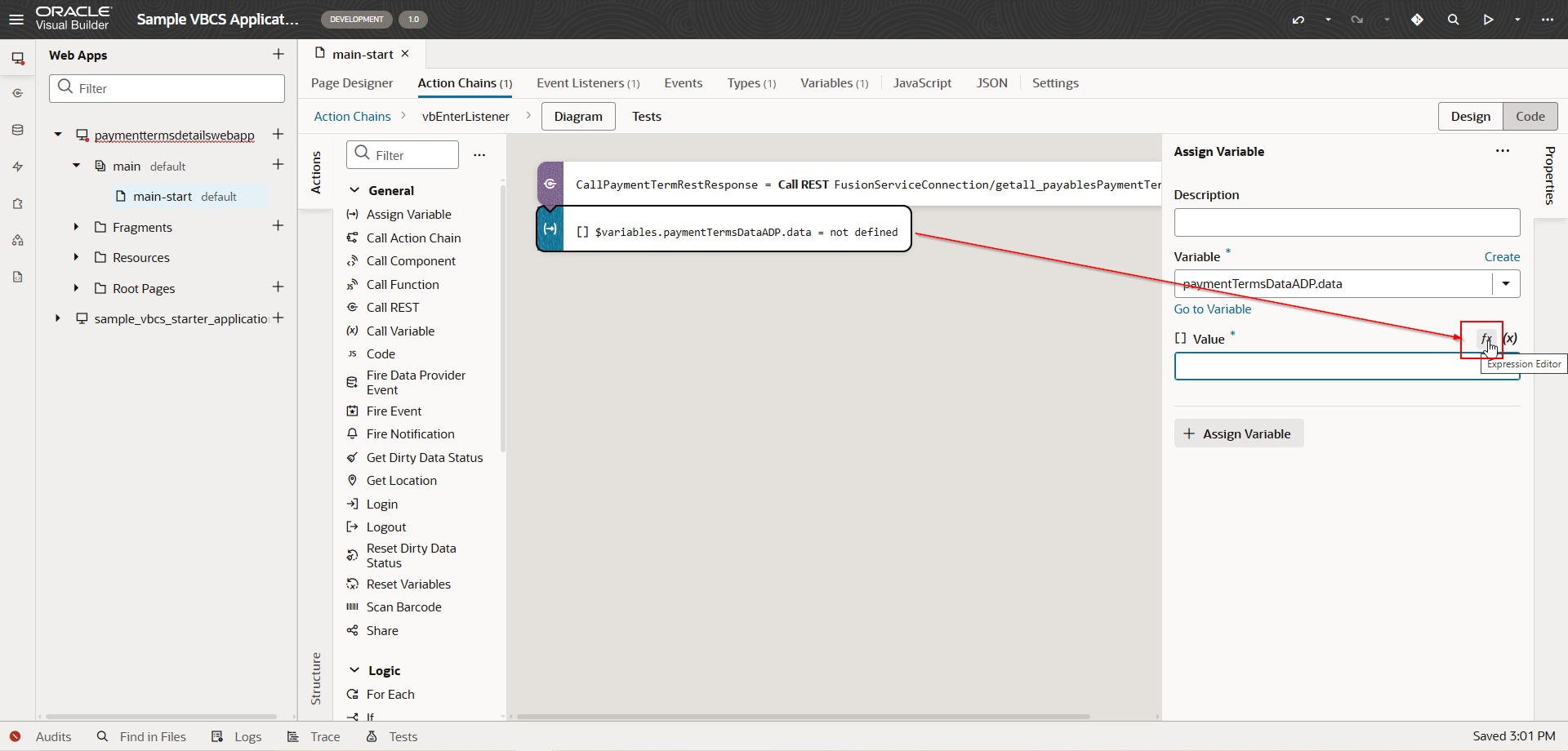Click the Undo icon in the header

(1298, 20)
